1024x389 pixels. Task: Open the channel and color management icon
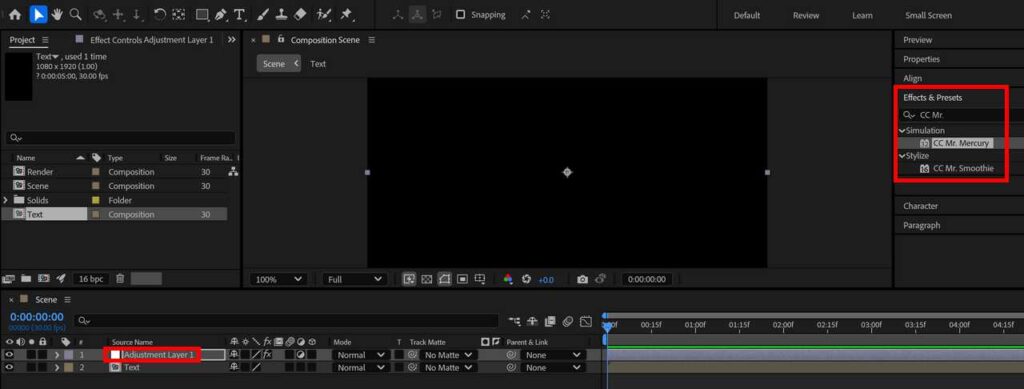[507, 279]
